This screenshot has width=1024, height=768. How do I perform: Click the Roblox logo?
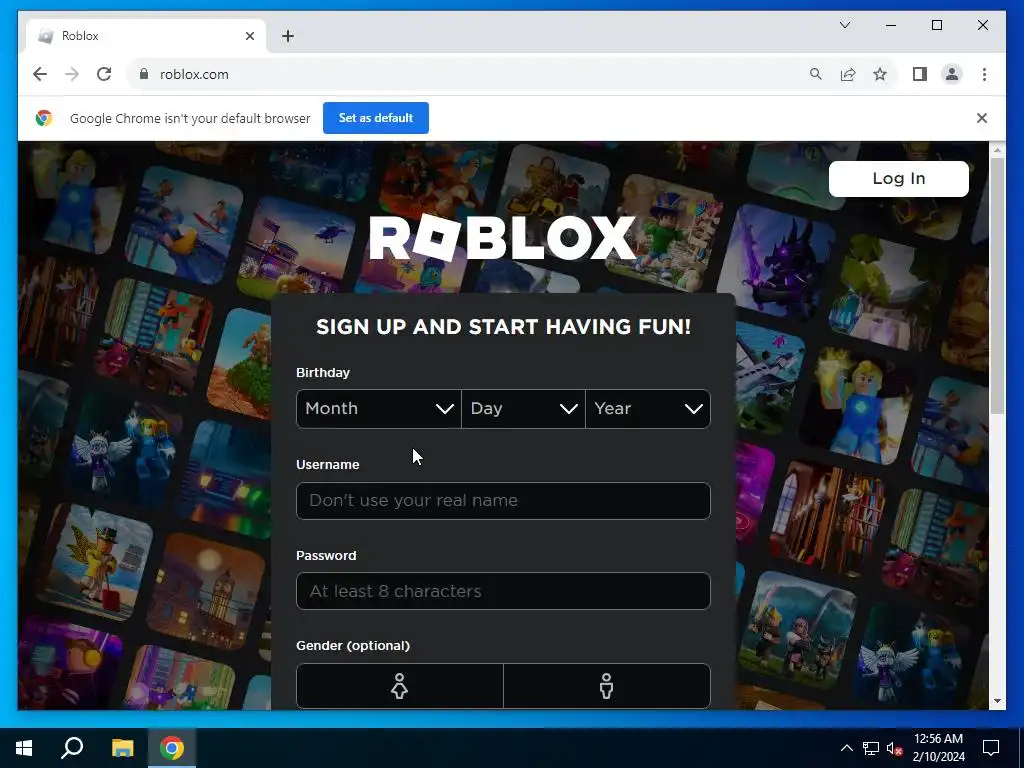coord(503,238)
